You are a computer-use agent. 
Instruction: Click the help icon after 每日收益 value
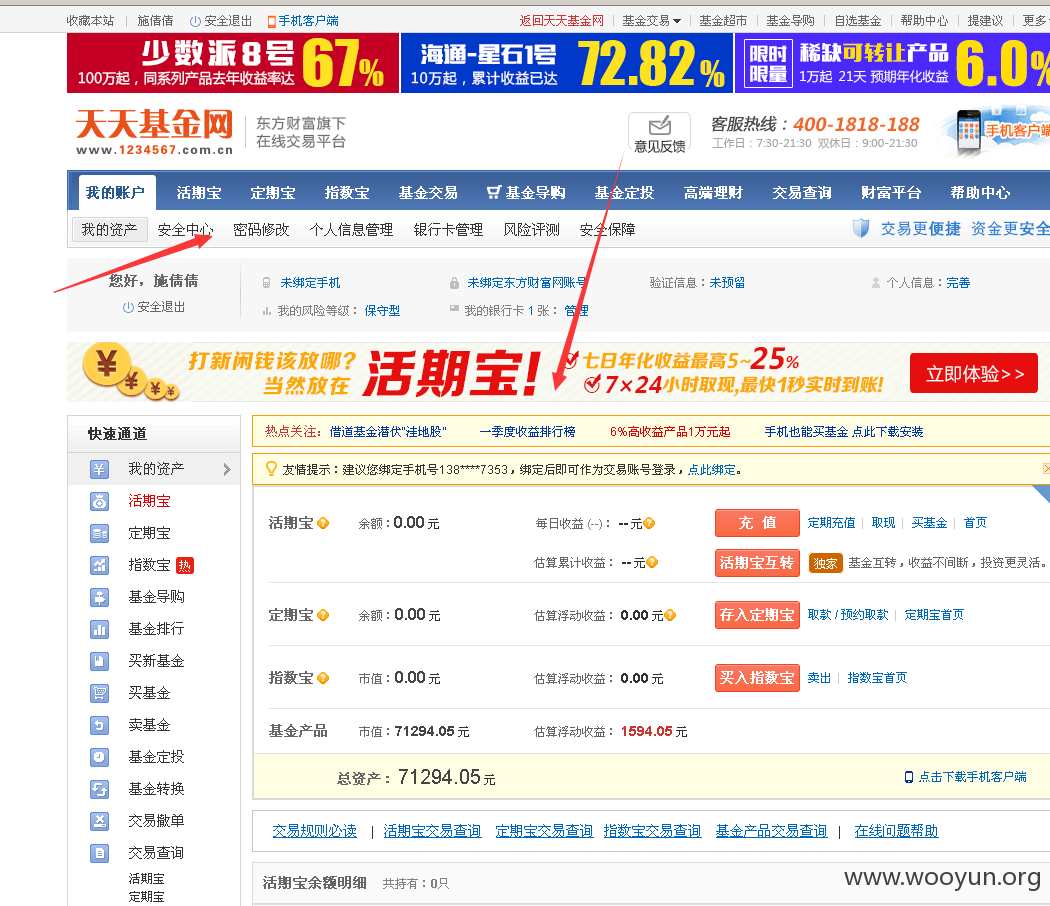[x=649, y=523]
